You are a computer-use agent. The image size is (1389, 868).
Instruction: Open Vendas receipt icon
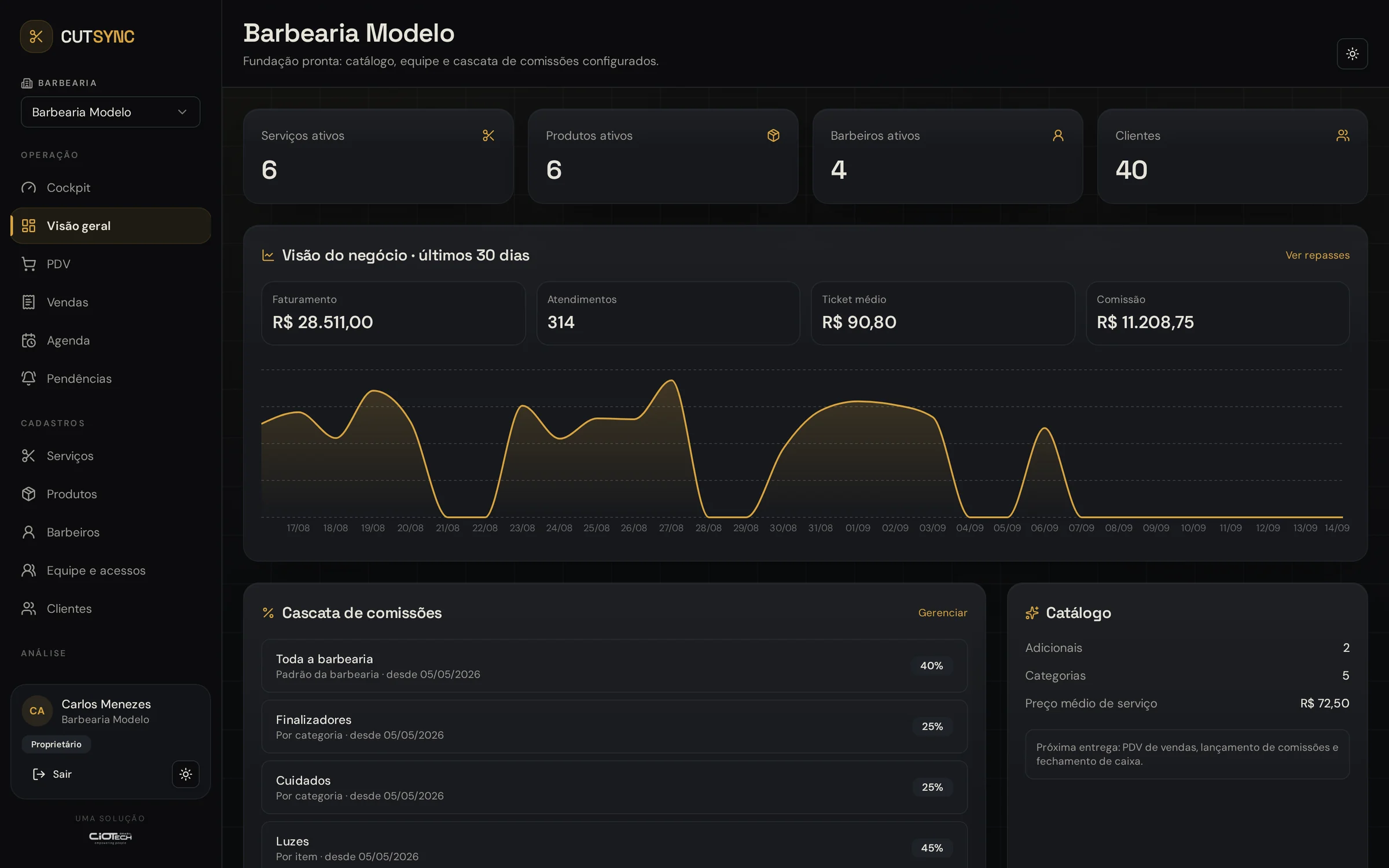pyautogui.click(x=28, y=302)
